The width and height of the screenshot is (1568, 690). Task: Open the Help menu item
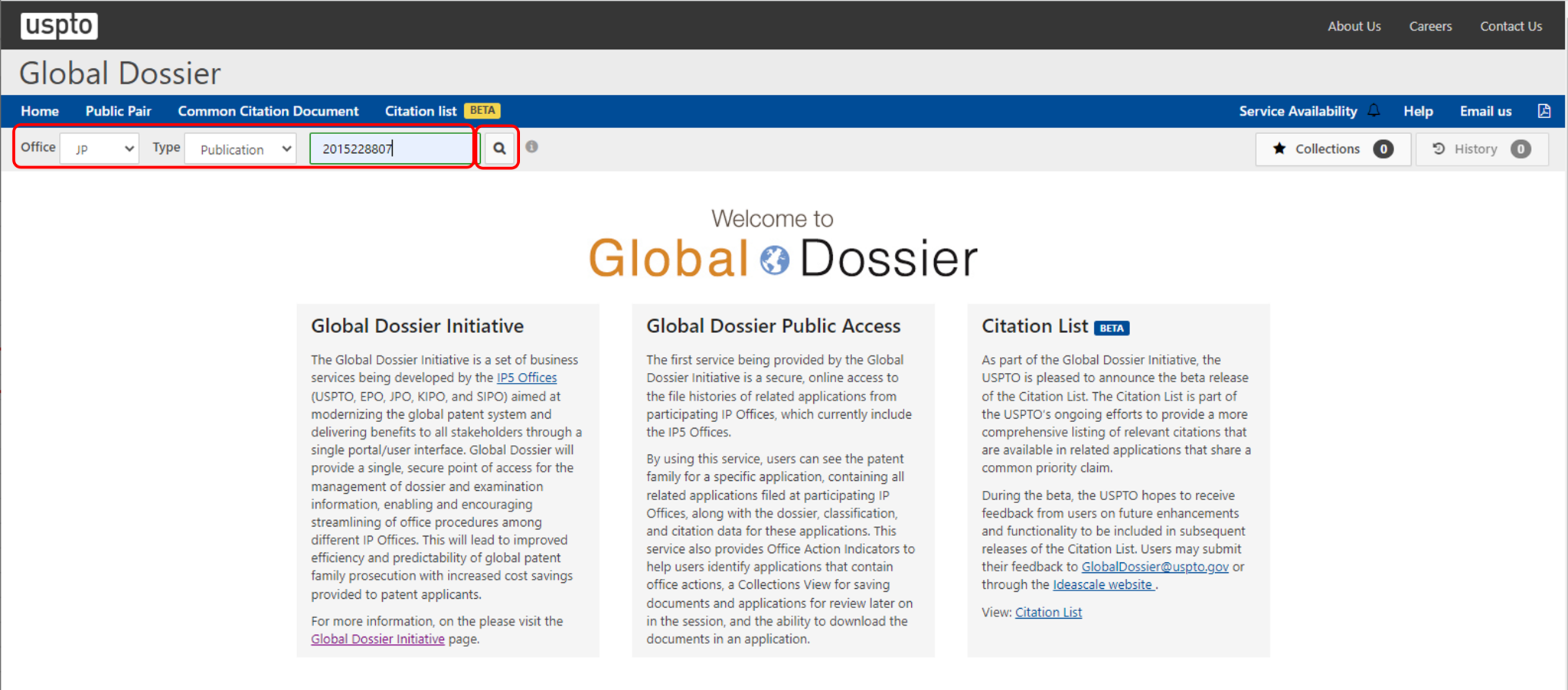1418,111
